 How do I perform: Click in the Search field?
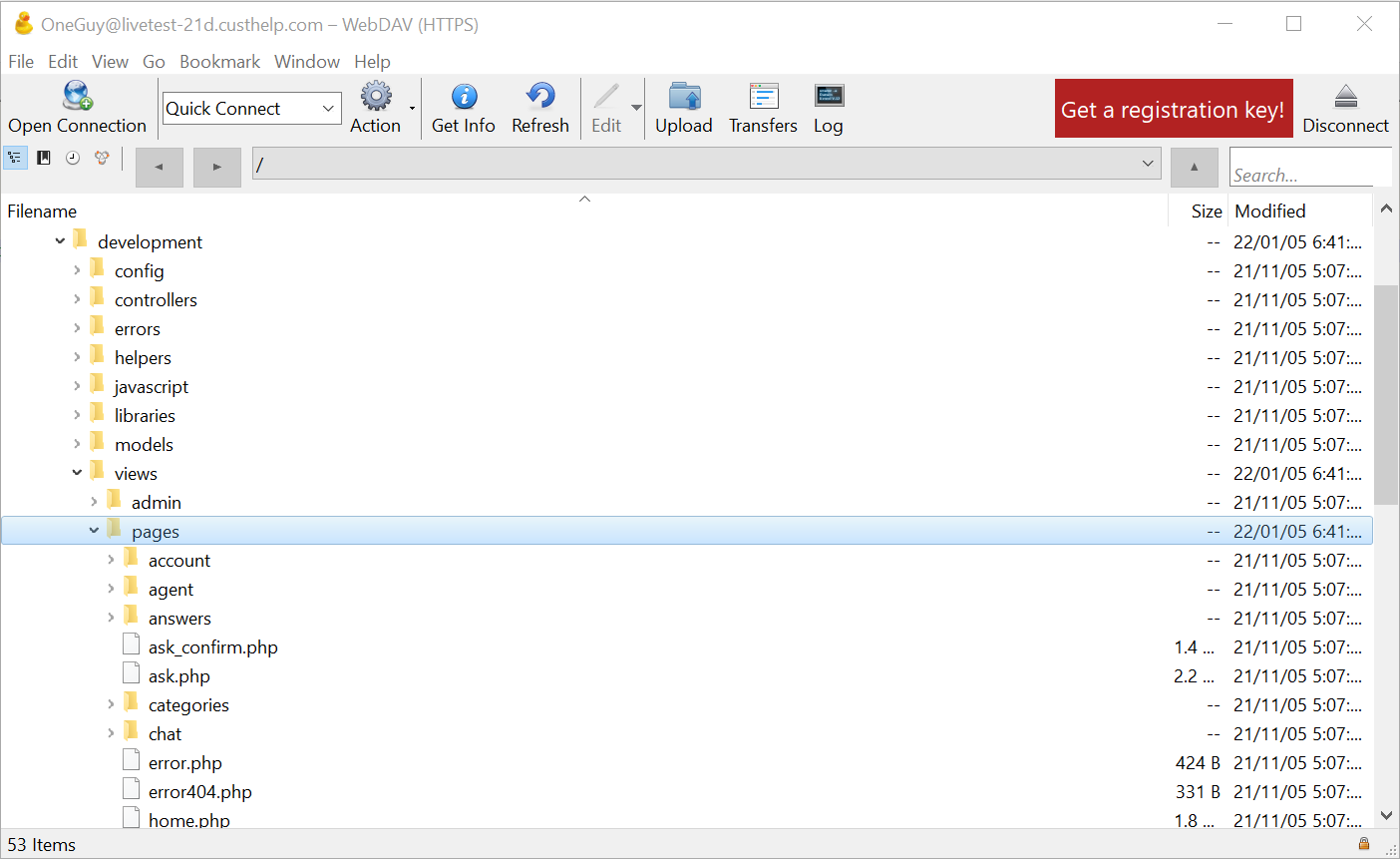pyautogui.click(x=1310, y=167)
